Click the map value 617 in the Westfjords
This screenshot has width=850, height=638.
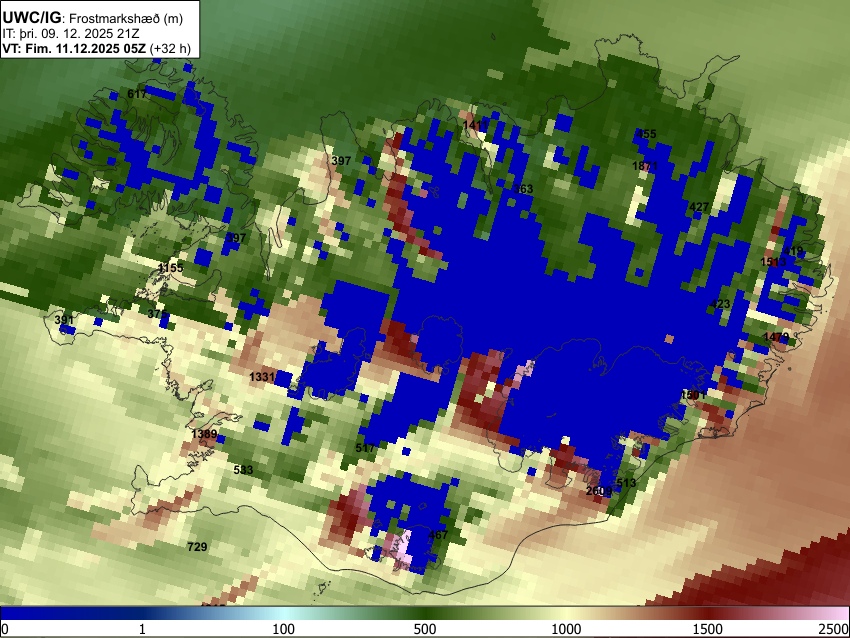click(x=137, y=94)
